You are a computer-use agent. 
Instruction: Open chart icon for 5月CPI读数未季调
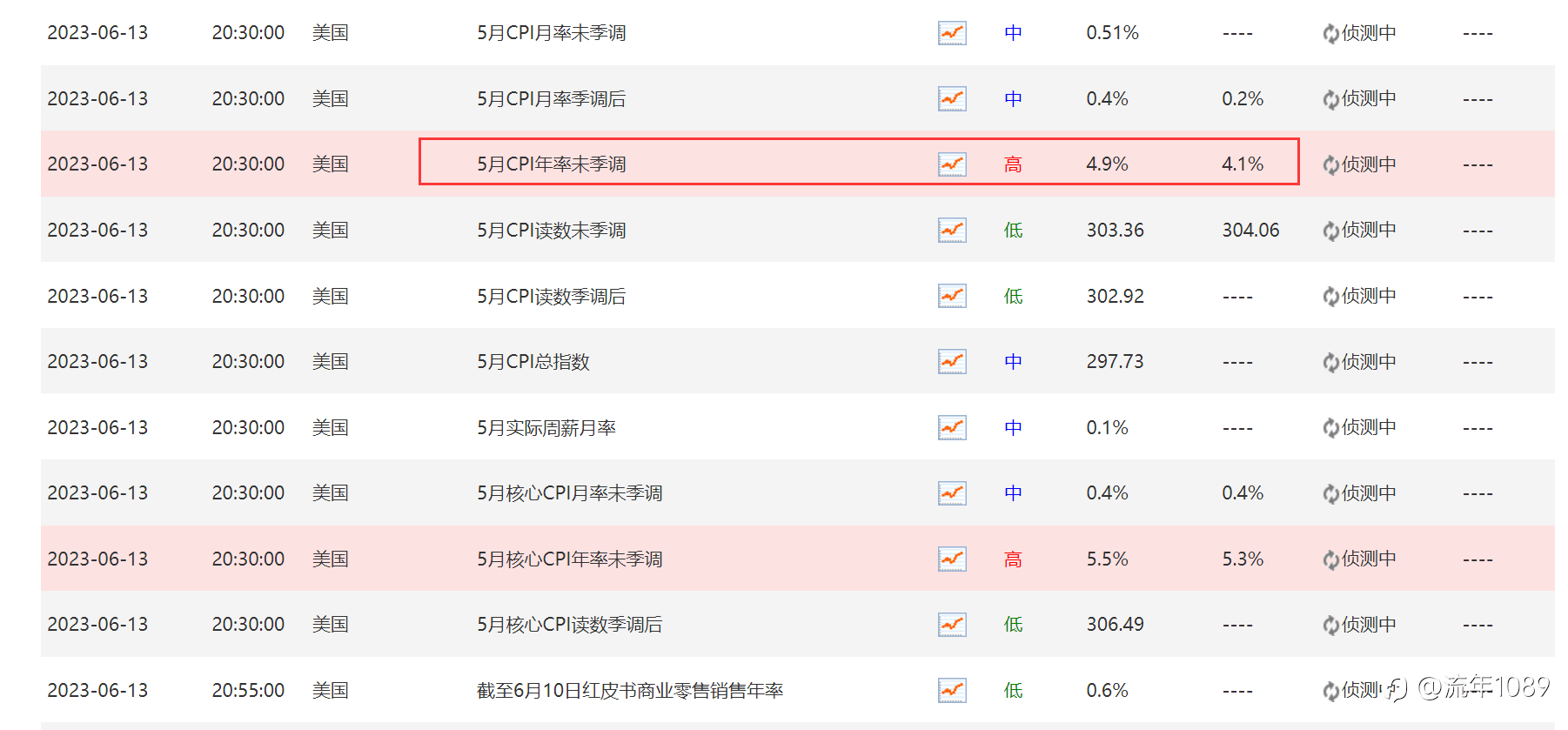[x=952, y=230]
